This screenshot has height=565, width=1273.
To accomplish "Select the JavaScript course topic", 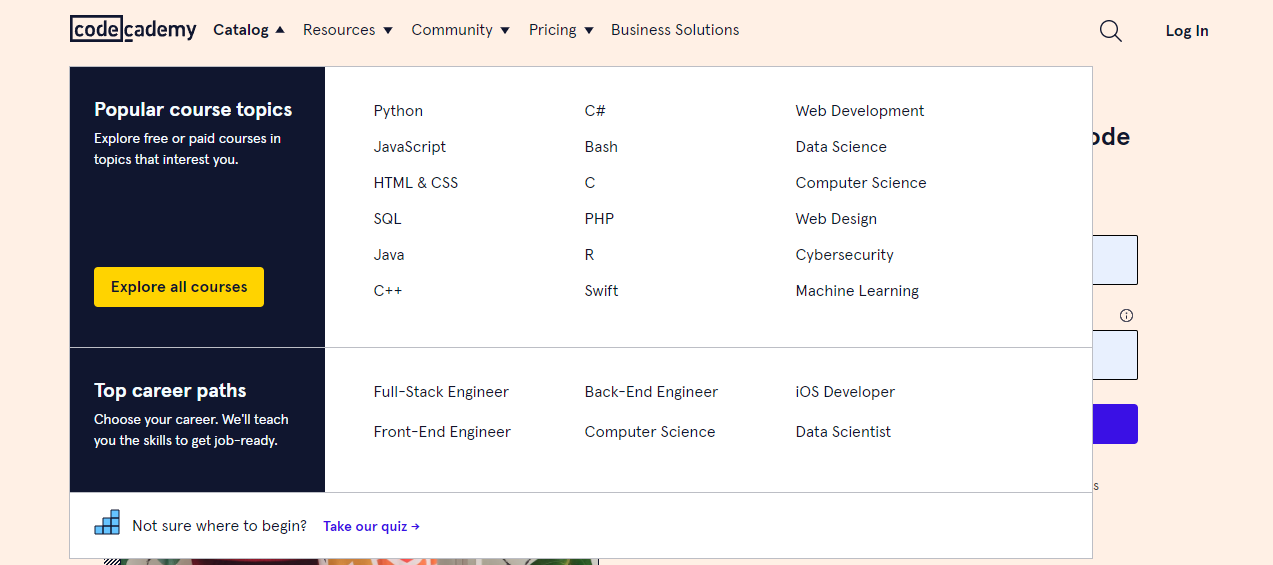I will click(410, 147).
